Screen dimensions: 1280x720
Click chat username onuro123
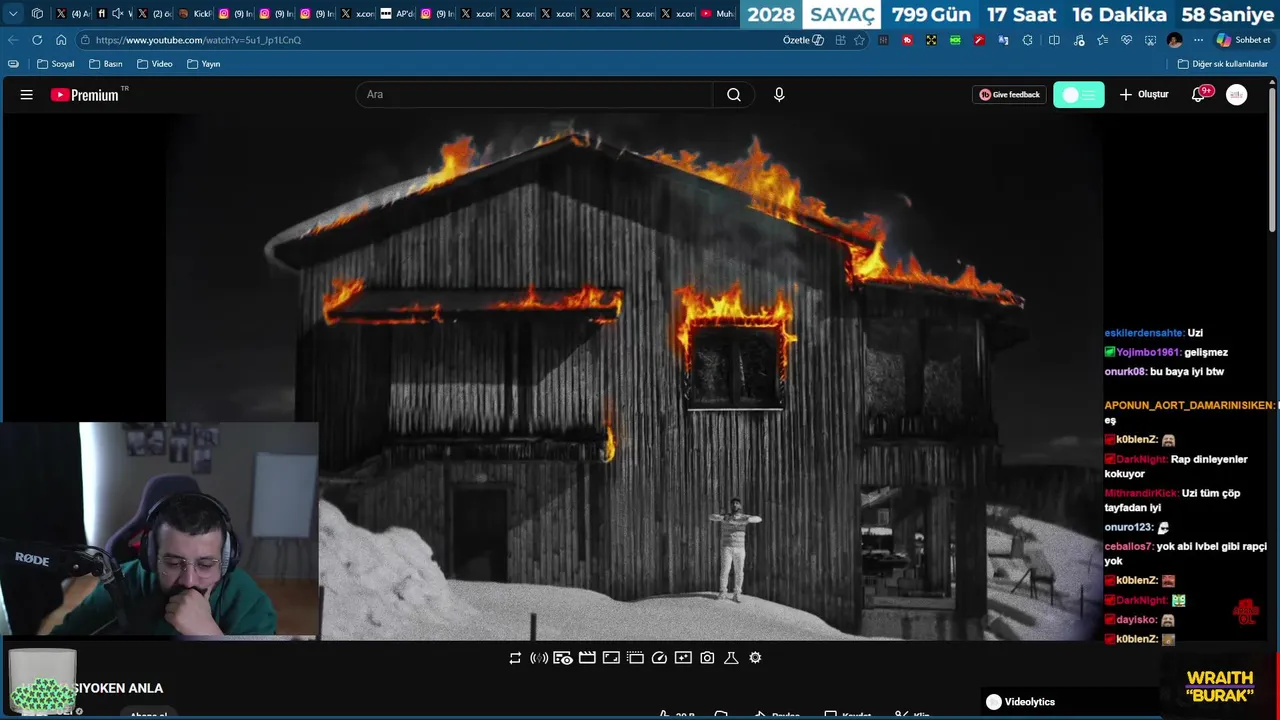pos(1128,528)
